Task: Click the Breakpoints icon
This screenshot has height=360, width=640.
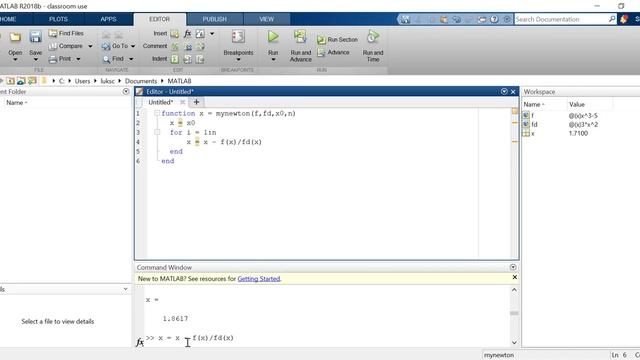Action: (x=238, y=37)
